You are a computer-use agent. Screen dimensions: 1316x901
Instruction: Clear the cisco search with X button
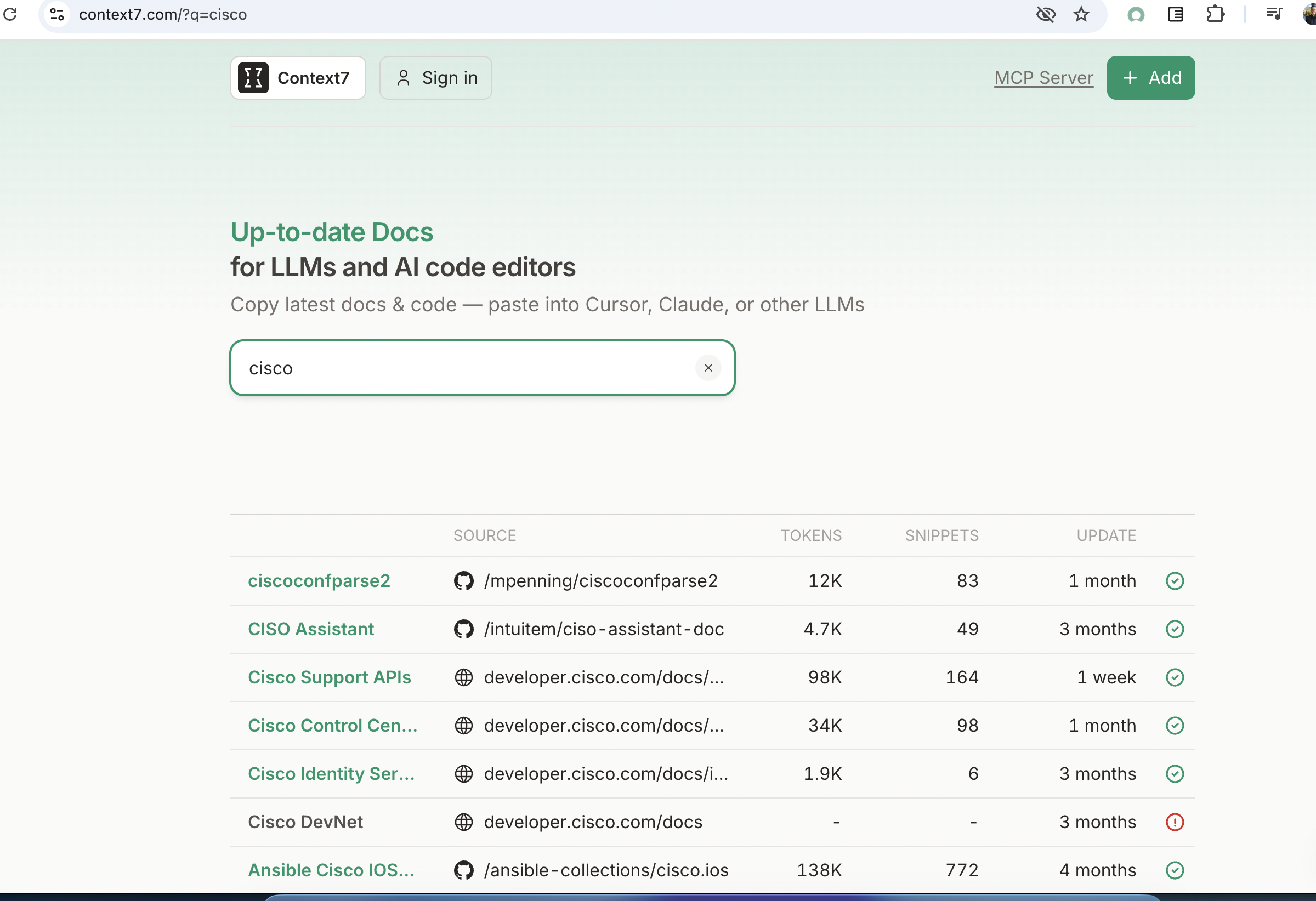708,368
